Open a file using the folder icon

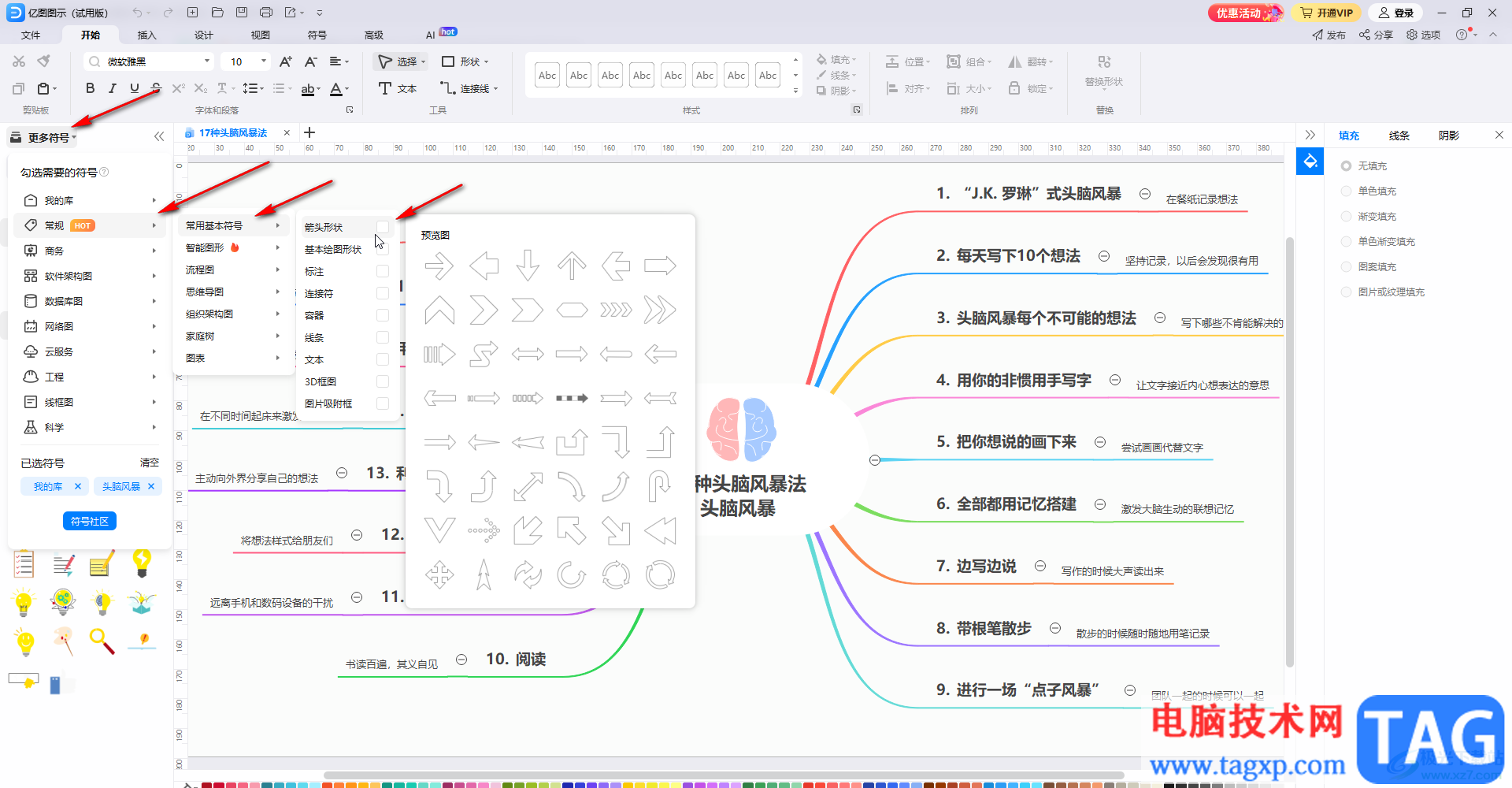[x=217, y=13]
